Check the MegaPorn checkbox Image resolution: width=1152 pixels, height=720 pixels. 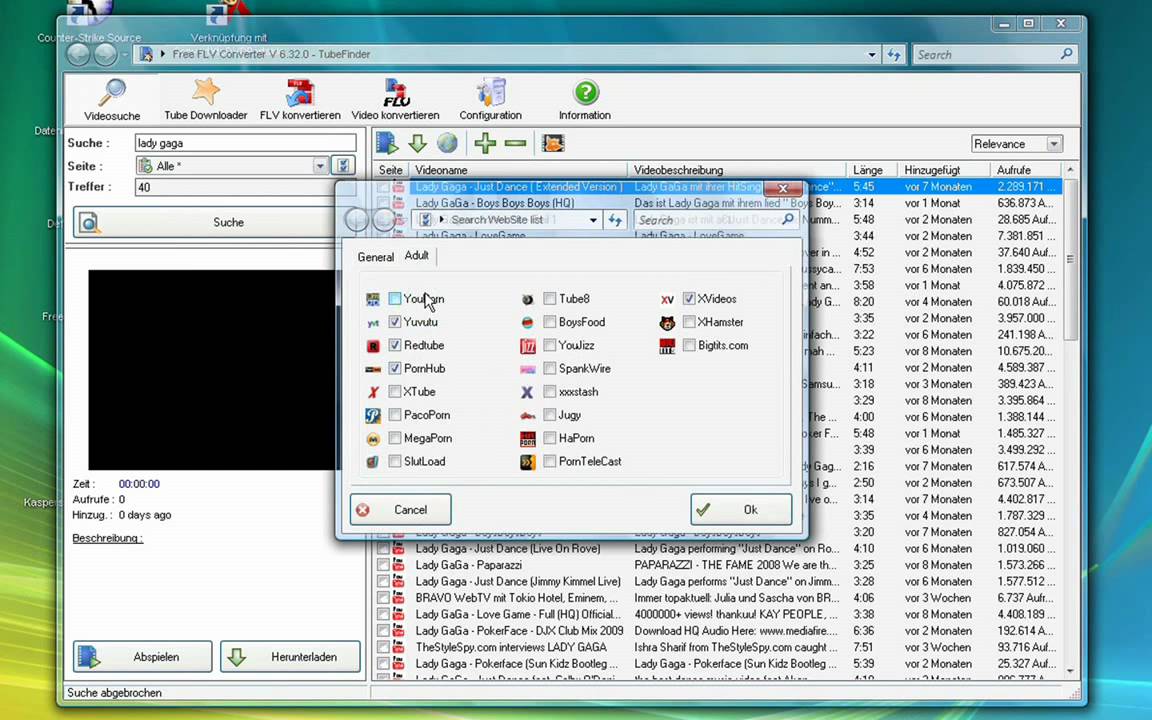tap(395, 439)
